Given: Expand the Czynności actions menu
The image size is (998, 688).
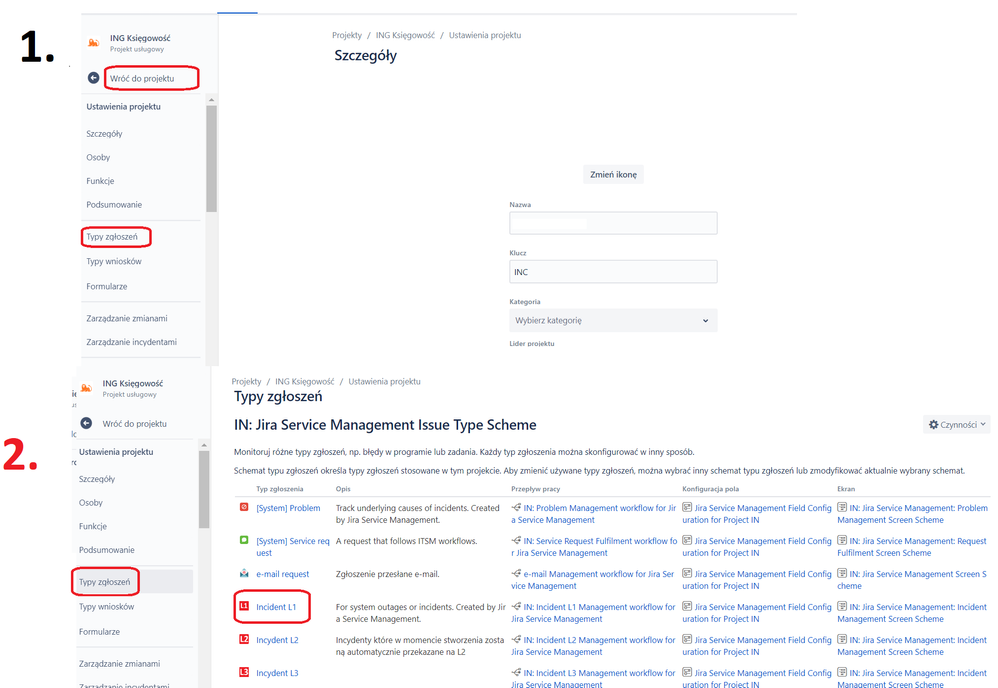Looking at the screenshot, I should (957, 425).
